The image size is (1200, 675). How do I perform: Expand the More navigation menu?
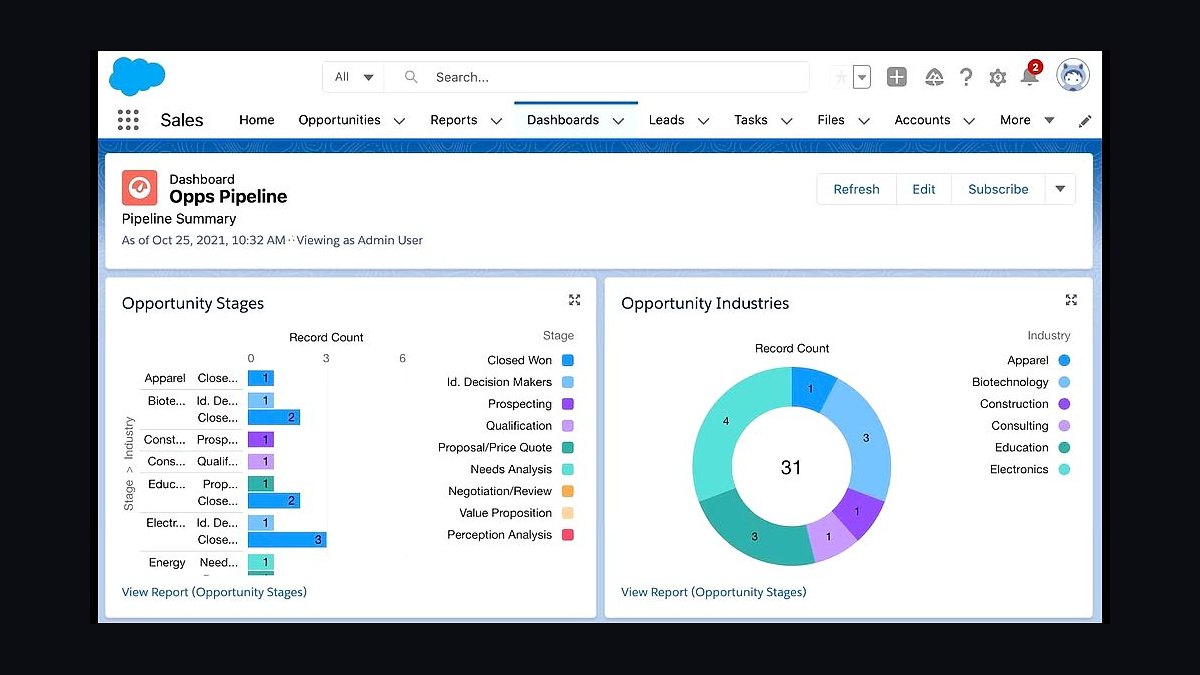point(1027,120)
